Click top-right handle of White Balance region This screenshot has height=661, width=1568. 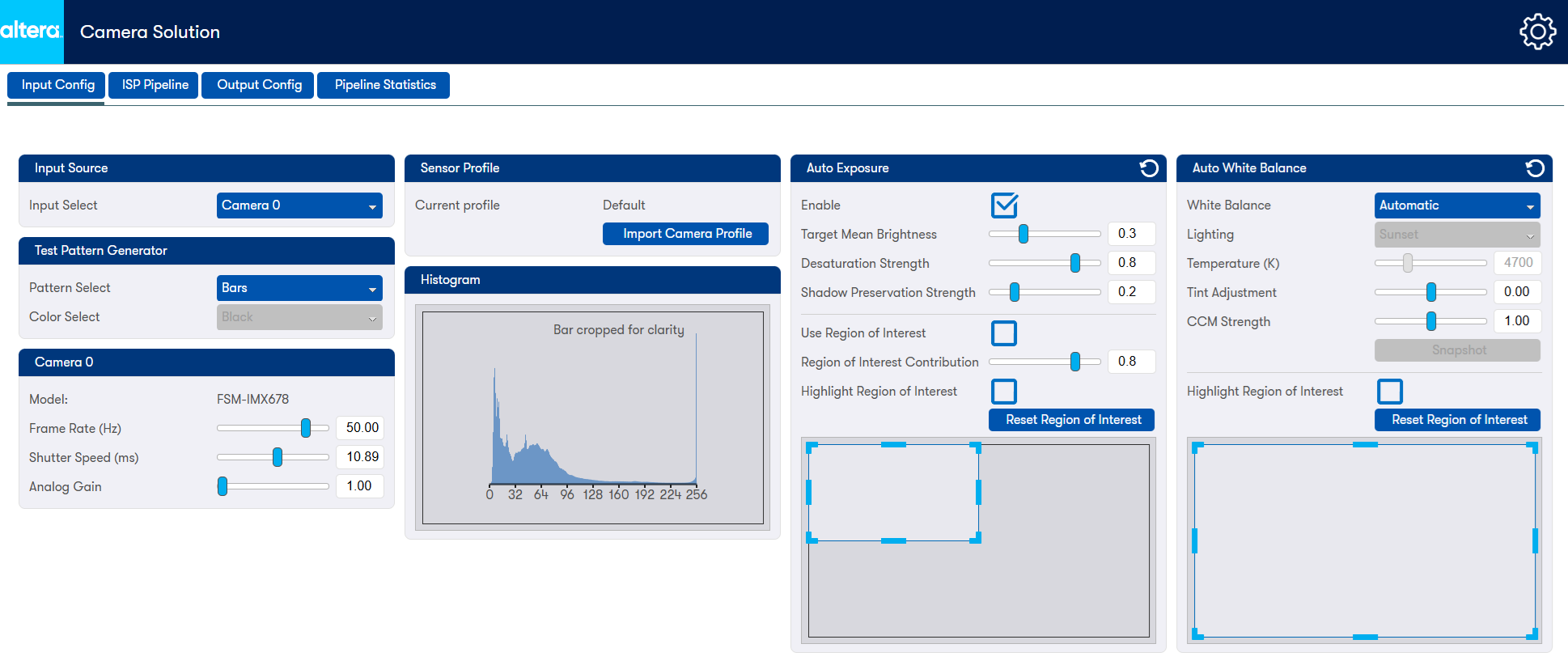point(1532,447)
